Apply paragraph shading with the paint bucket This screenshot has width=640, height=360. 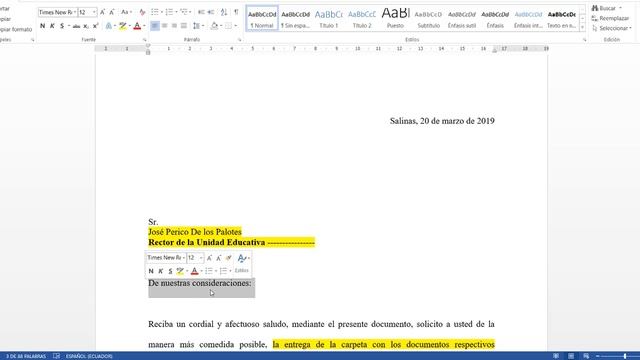pos(214,26)
